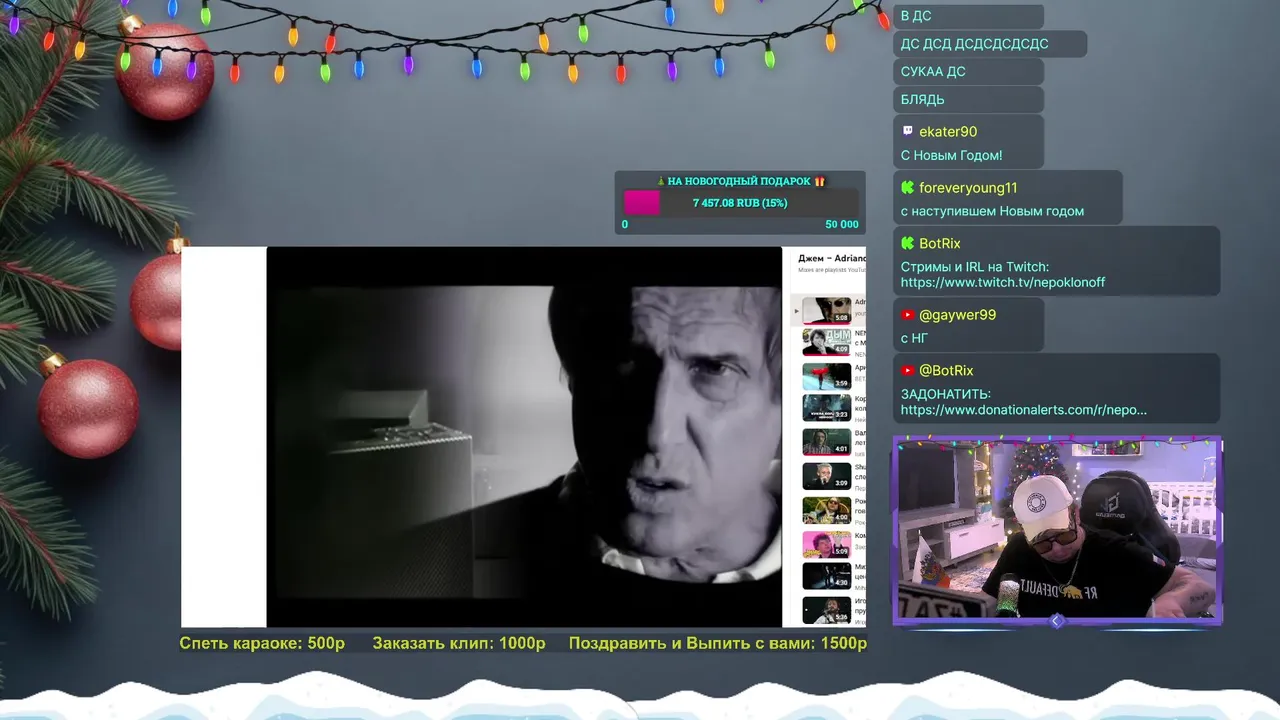Click the top chat message 'В ДС'

(x=916, y=16)
